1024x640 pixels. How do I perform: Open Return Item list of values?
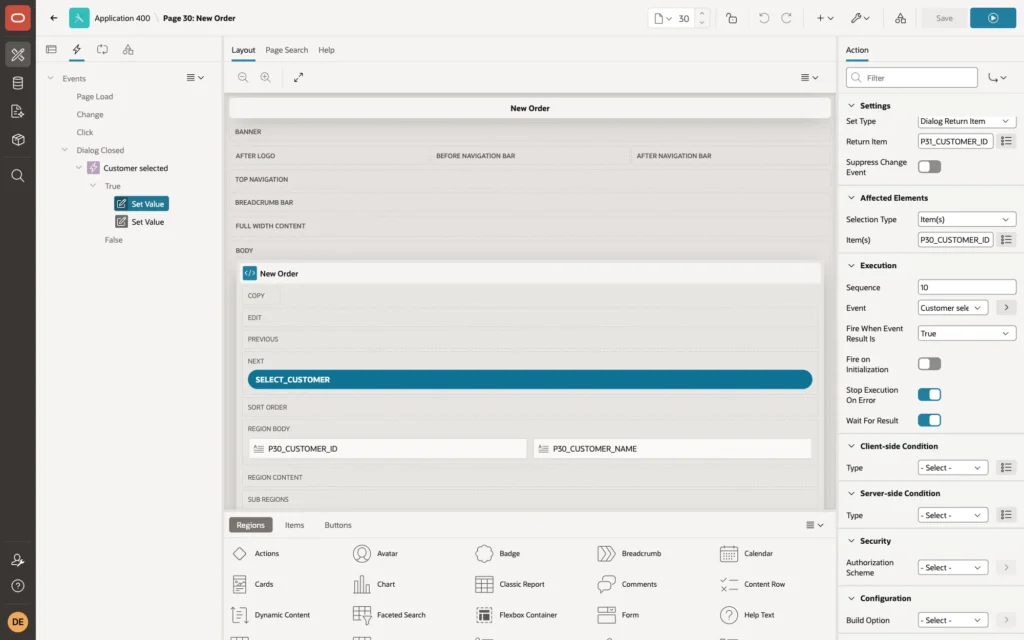click(1006, 141)
